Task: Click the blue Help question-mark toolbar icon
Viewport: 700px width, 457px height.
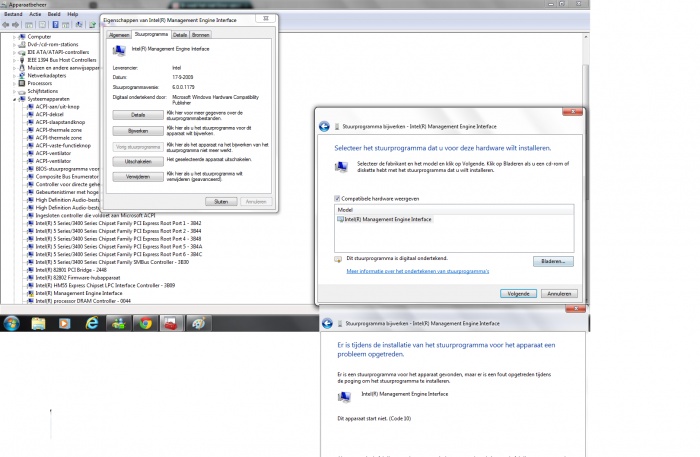Action: (55, 25)
